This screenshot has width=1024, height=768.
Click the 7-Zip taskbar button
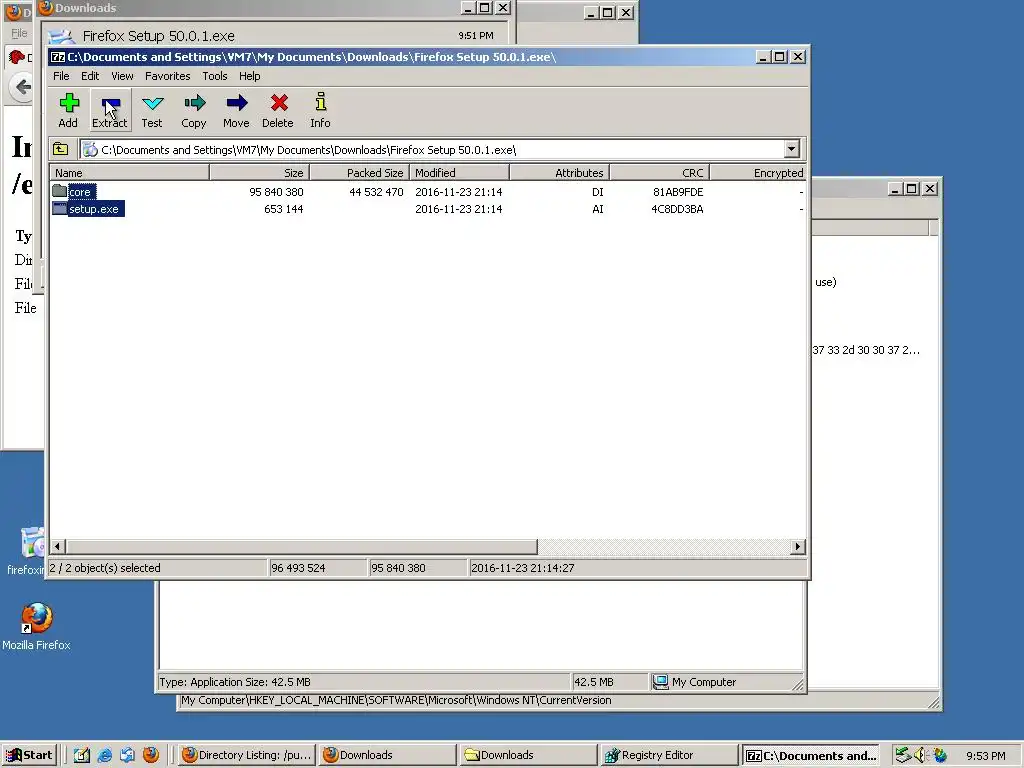(x=811, y=755)
